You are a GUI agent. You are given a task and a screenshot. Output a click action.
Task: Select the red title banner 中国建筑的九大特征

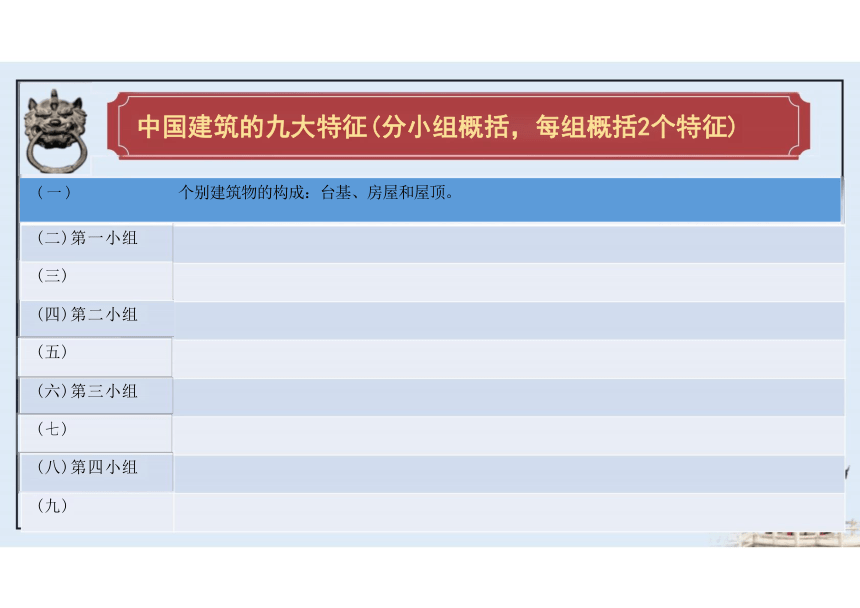[x=459, y=127]
